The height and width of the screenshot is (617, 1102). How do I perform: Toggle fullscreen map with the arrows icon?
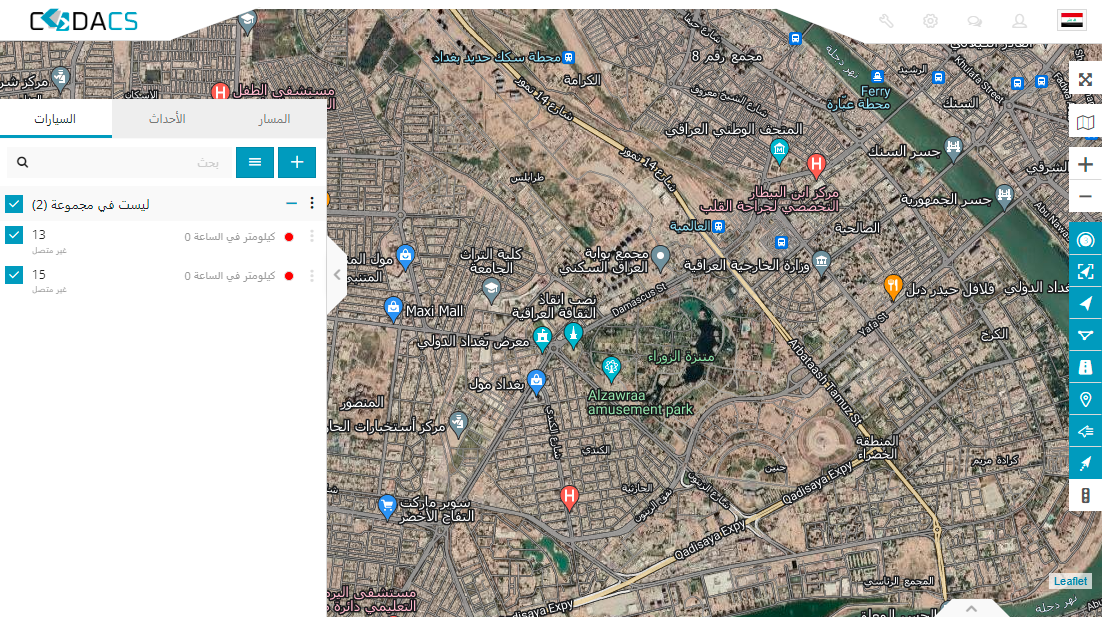click(x=1085, y=79)
